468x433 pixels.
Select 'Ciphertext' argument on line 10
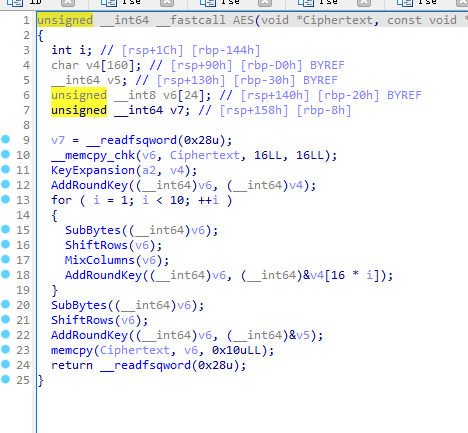205,155
